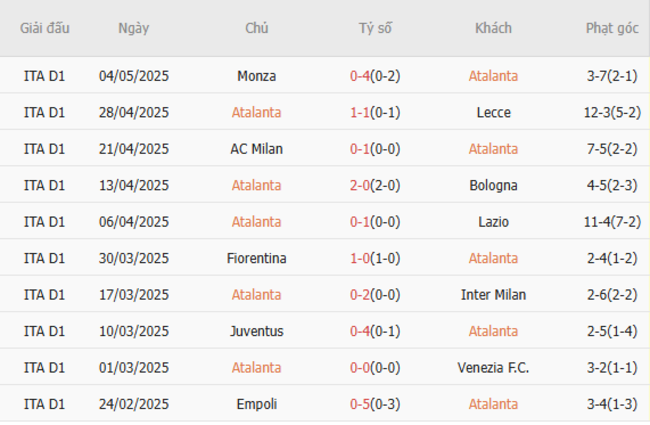The height and width of the screenshot is (425, 650).
Task: Click the Empoli team name
Action: (257, 404)
